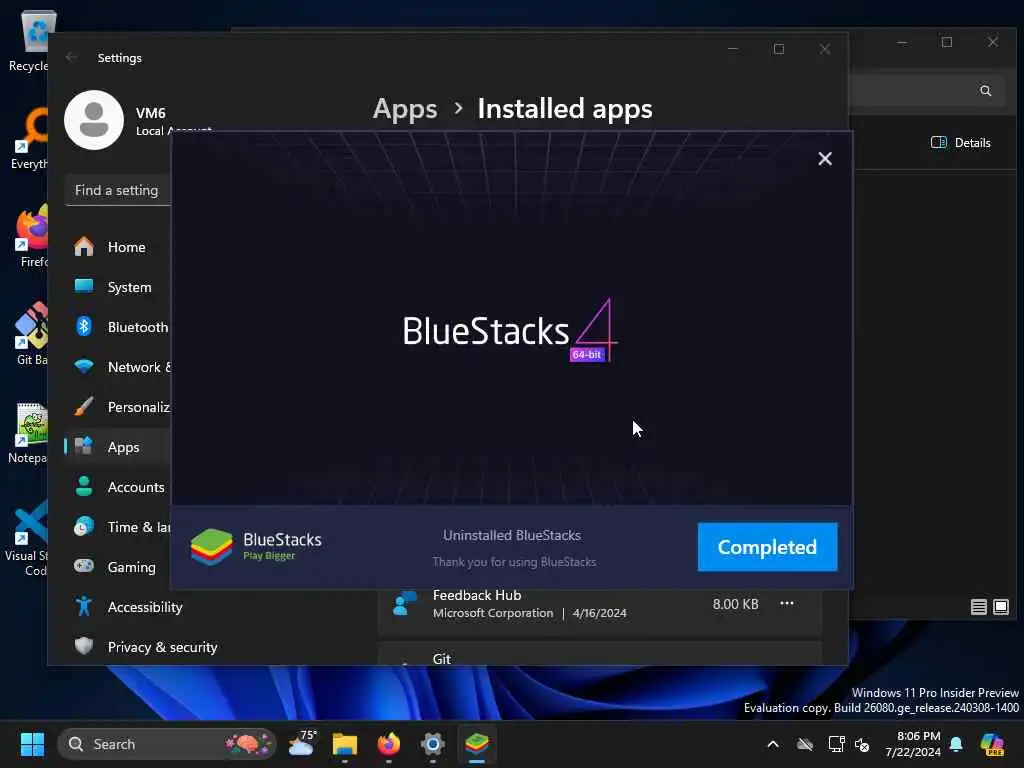Focus the Find a setting search box
This screenshot has width=1024, height=768.
coord(118,190)
